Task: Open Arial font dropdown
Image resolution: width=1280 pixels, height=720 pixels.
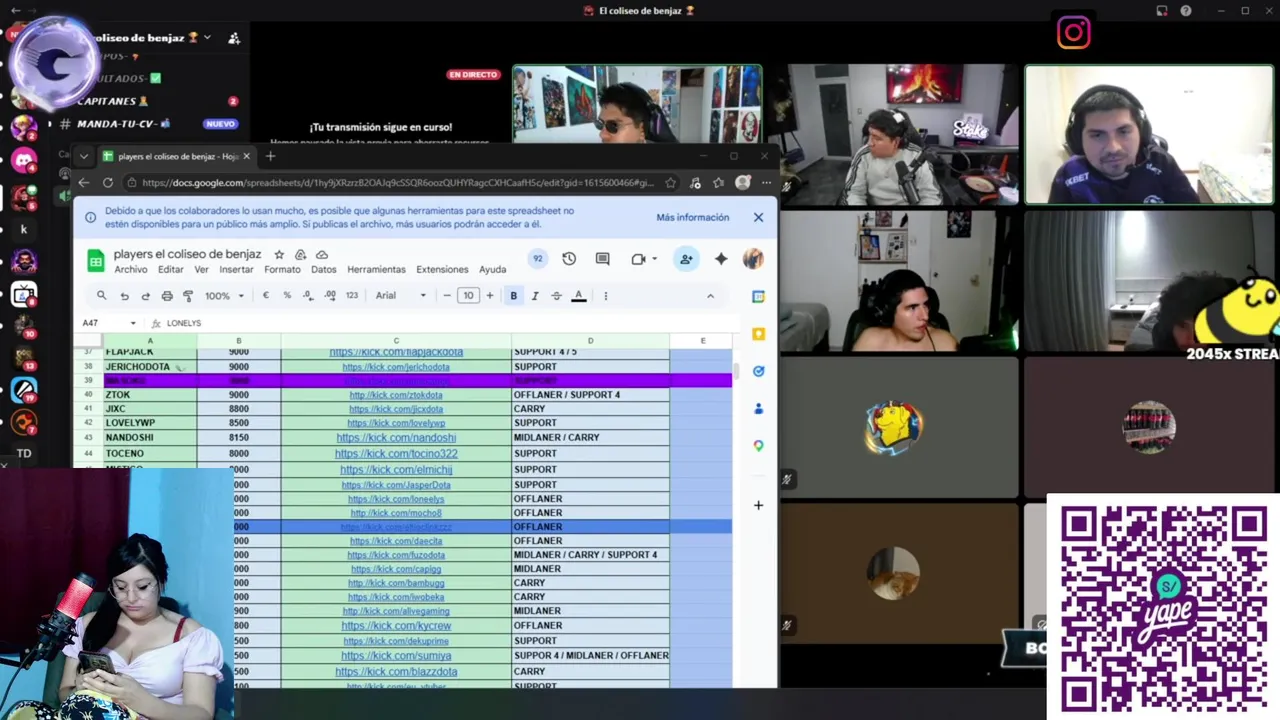Action: [x=401, y=296]
